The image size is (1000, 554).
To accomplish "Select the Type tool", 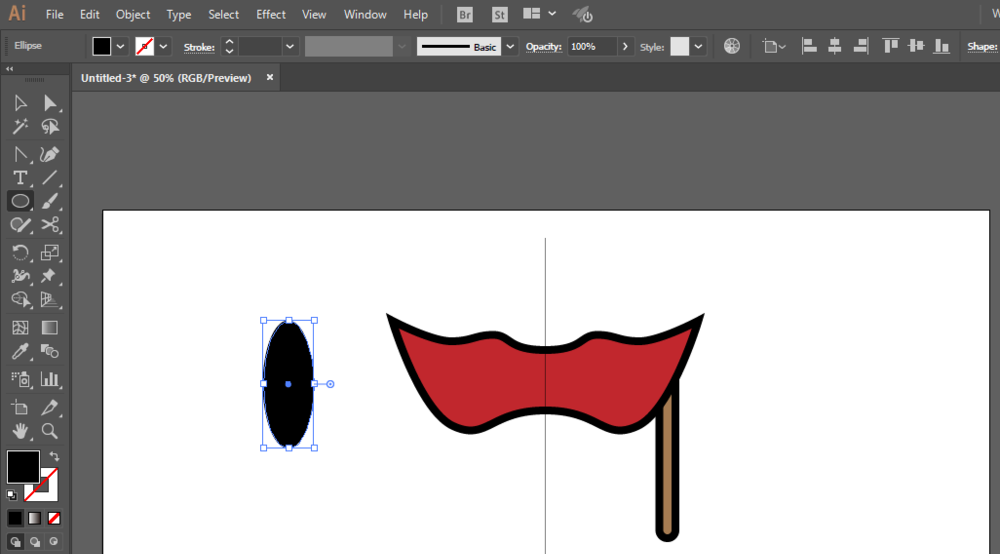I will point(20,177).
